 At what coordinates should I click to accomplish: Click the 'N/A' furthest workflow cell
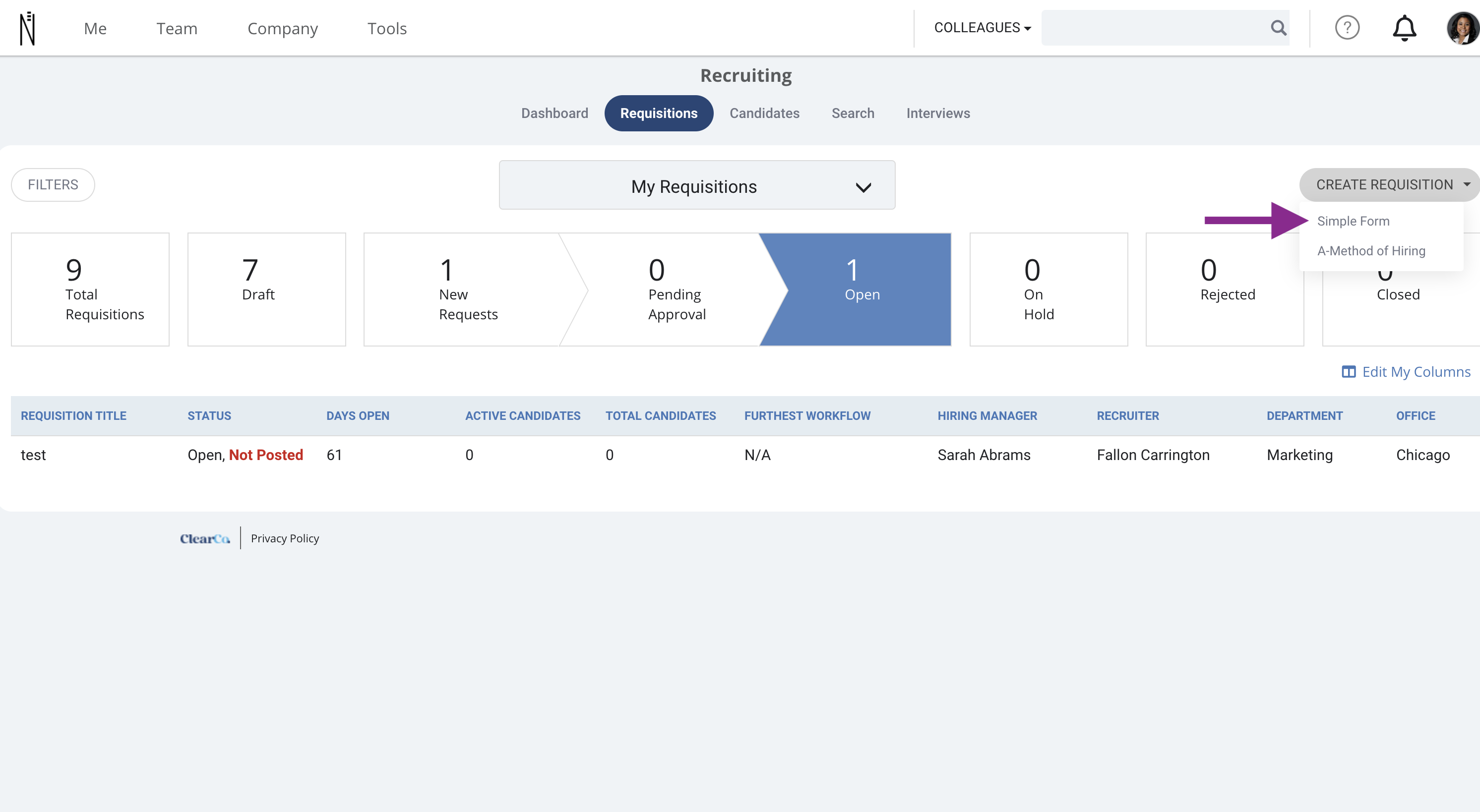coord(757,455)
